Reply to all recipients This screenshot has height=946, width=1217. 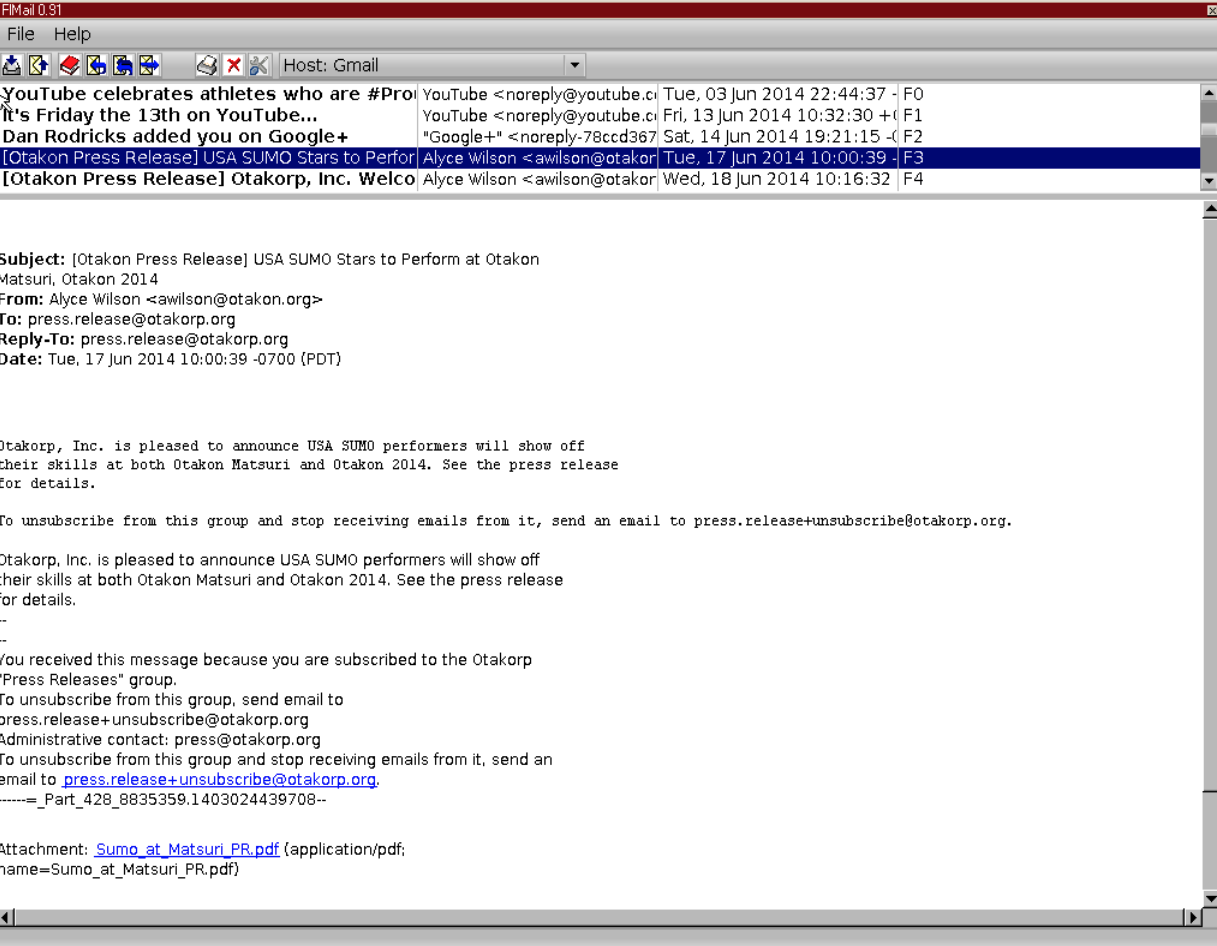[x=124, y=64]
